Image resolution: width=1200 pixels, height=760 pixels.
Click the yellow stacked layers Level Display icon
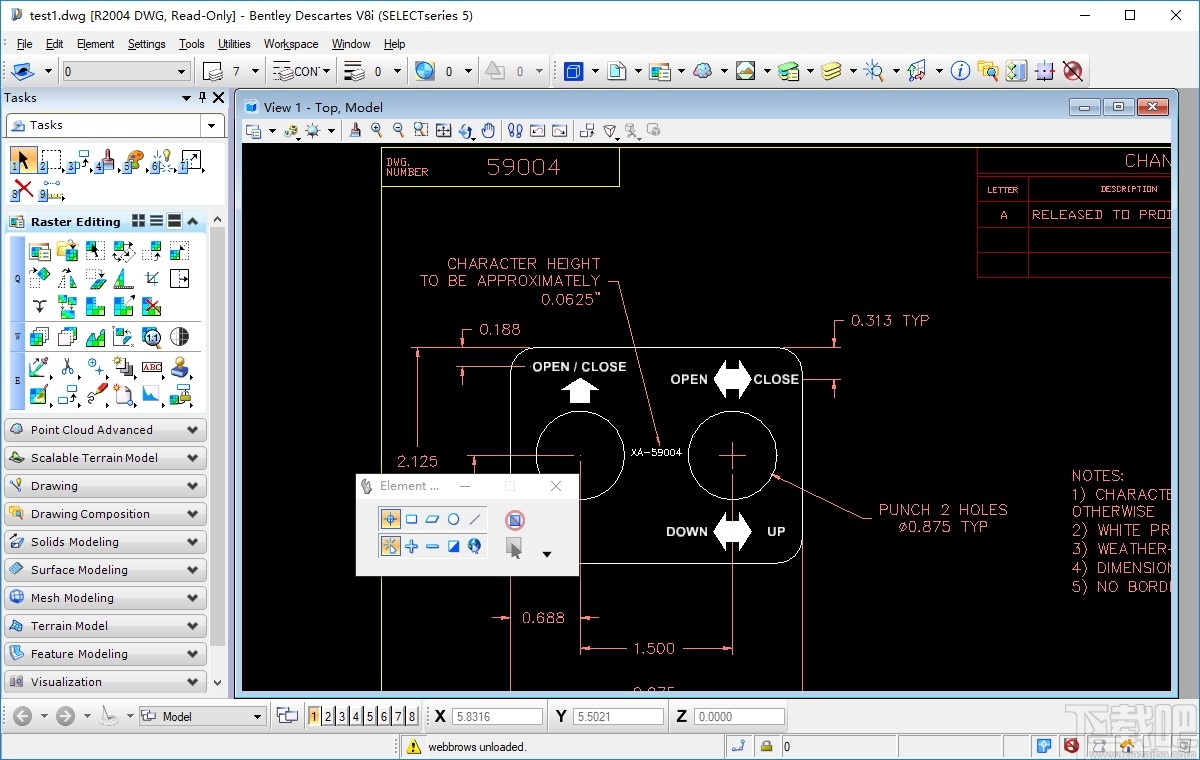[831, 71]
